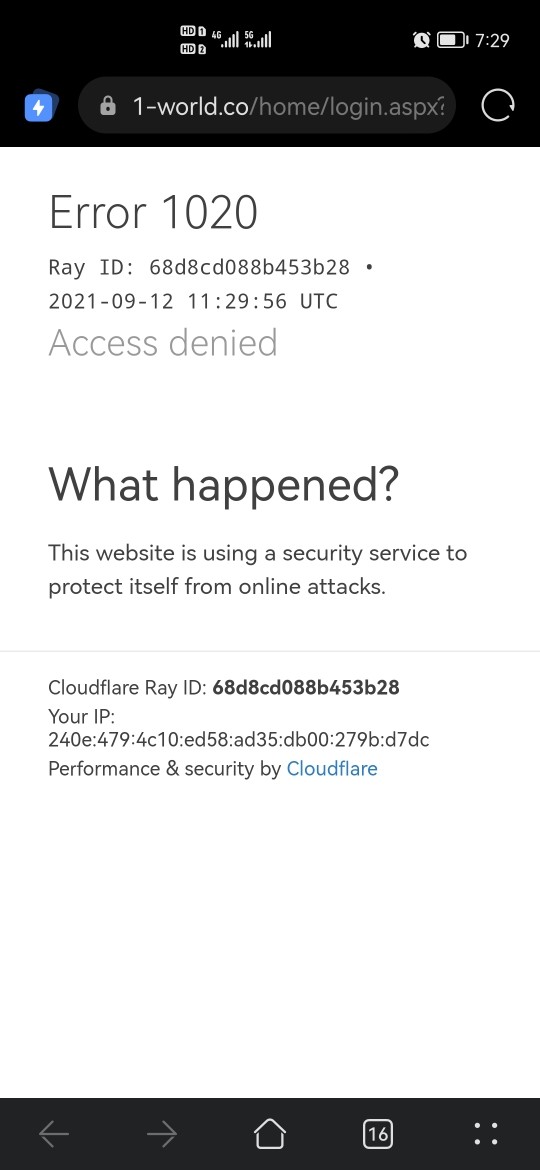Tap the What happened? heading
This screenshot has height=1170, width=540.
click(x=224, y=484)
